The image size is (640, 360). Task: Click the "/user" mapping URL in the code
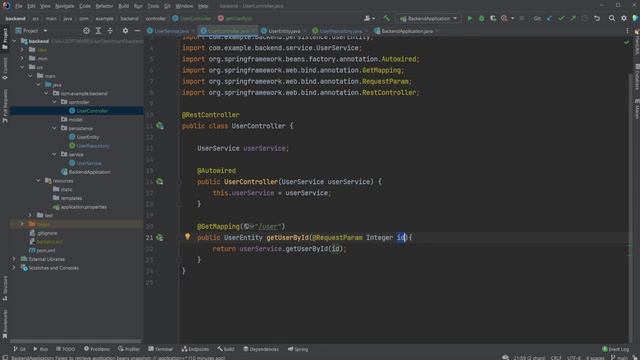(270, 226)
